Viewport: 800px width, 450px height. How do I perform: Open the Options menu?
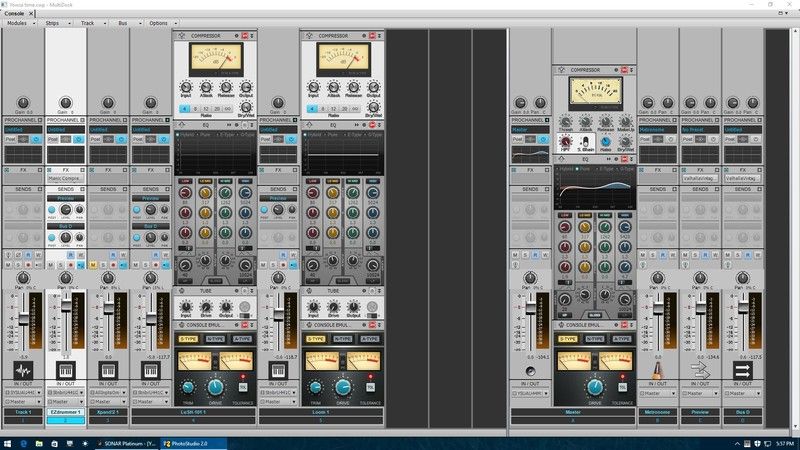point(161,23)
